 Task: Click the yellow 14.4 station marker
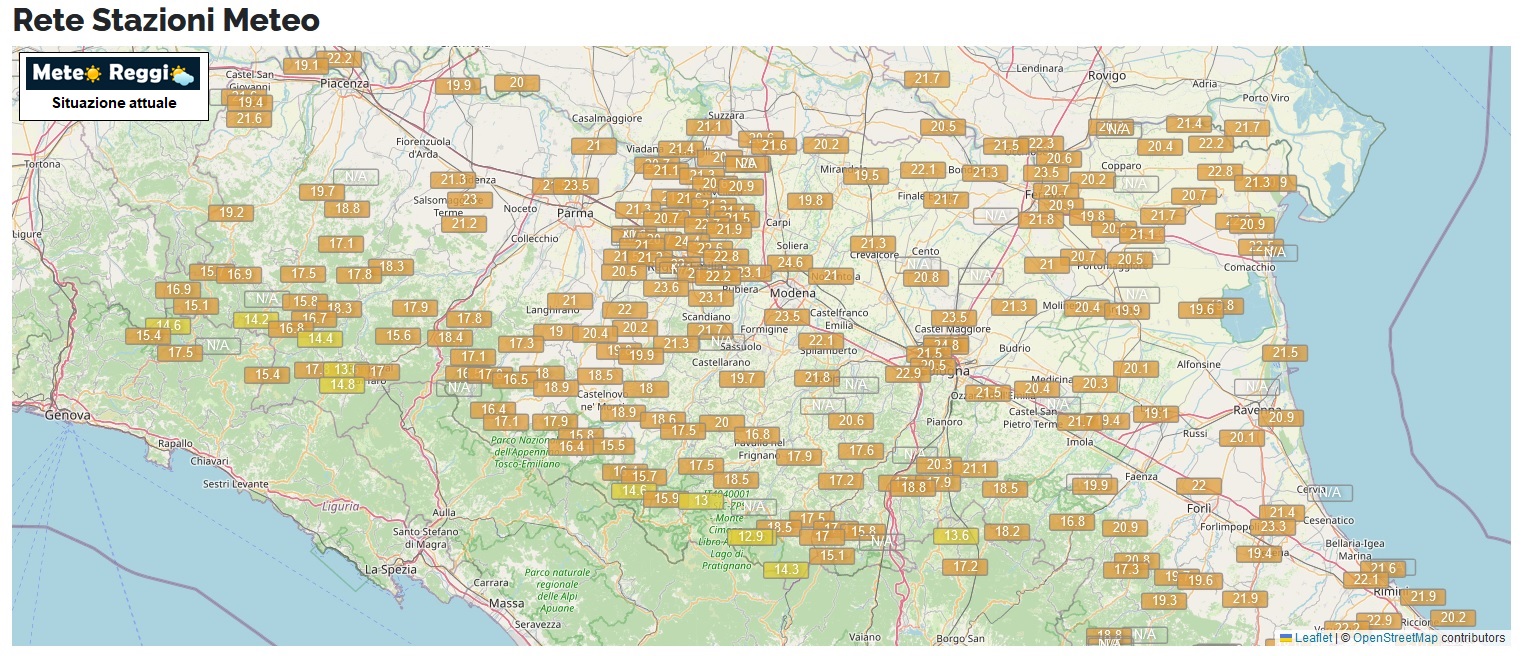tap(320, 339)
